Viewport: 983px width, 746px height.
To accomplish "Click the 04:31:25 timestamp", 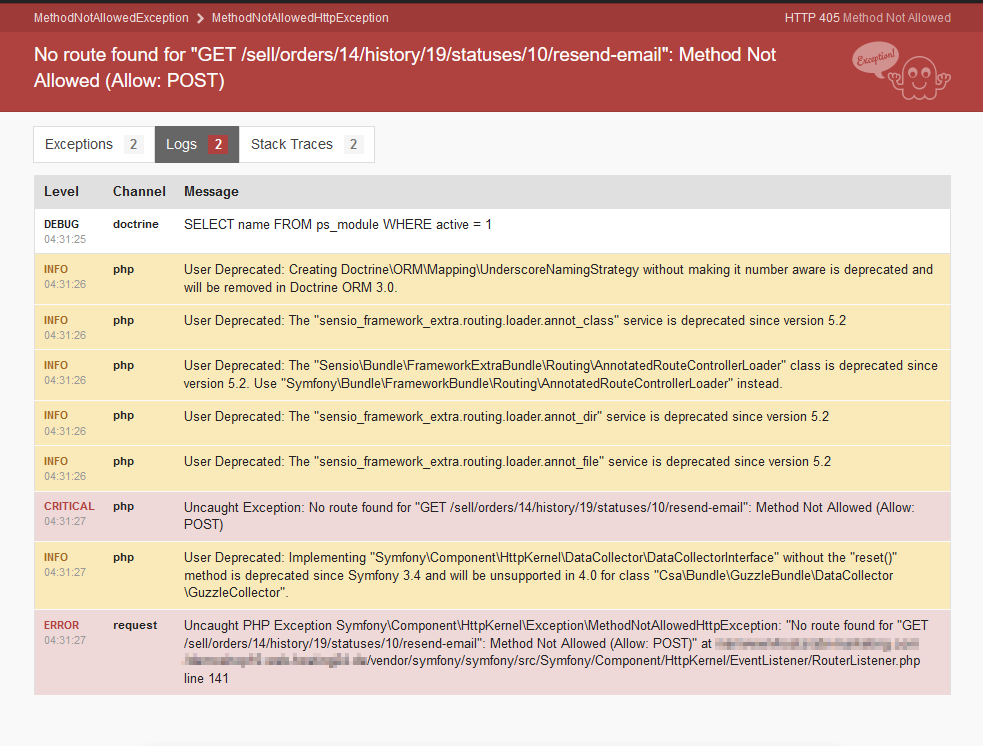I will pos(65,239).
